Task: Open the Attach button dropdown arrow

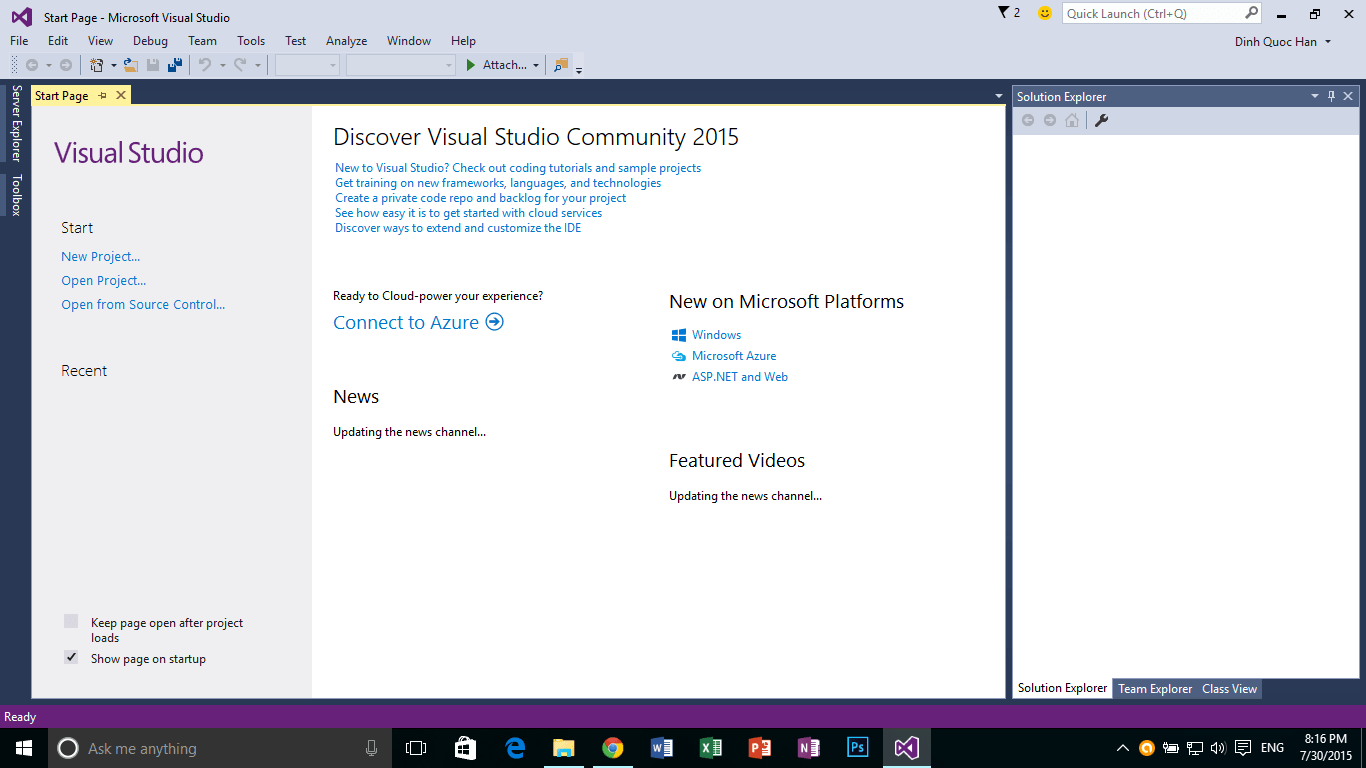Action: click(536, 65)
